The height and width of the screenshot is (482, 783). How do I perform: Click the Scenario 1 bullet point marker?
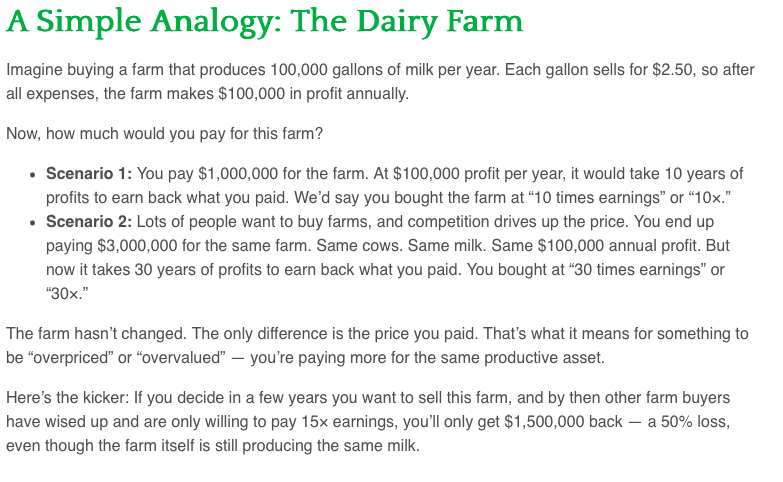[x=35, y=174]
